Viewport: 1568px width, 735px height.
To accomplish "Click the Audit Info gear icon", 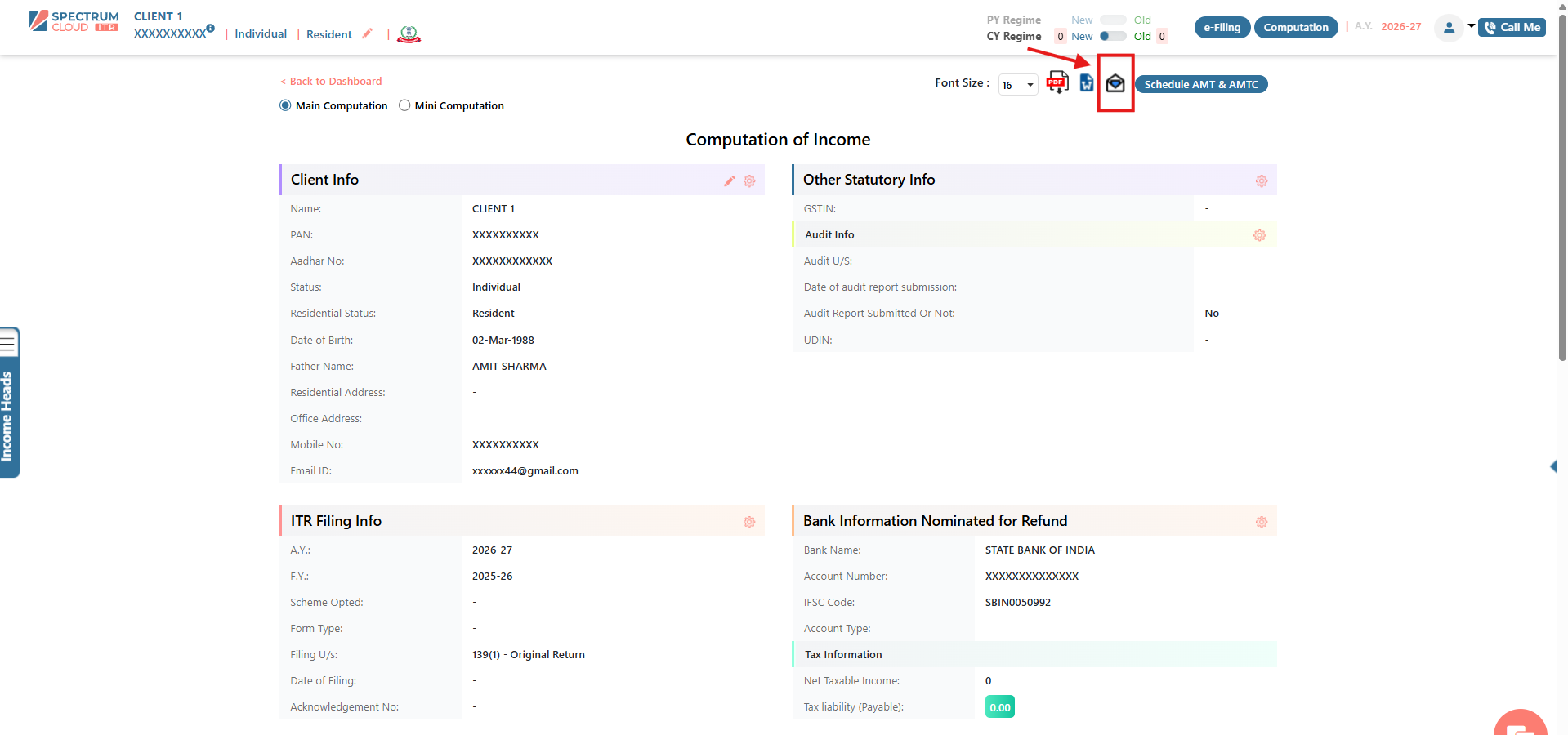I will pyautogui.click(x=1260, y=235).
